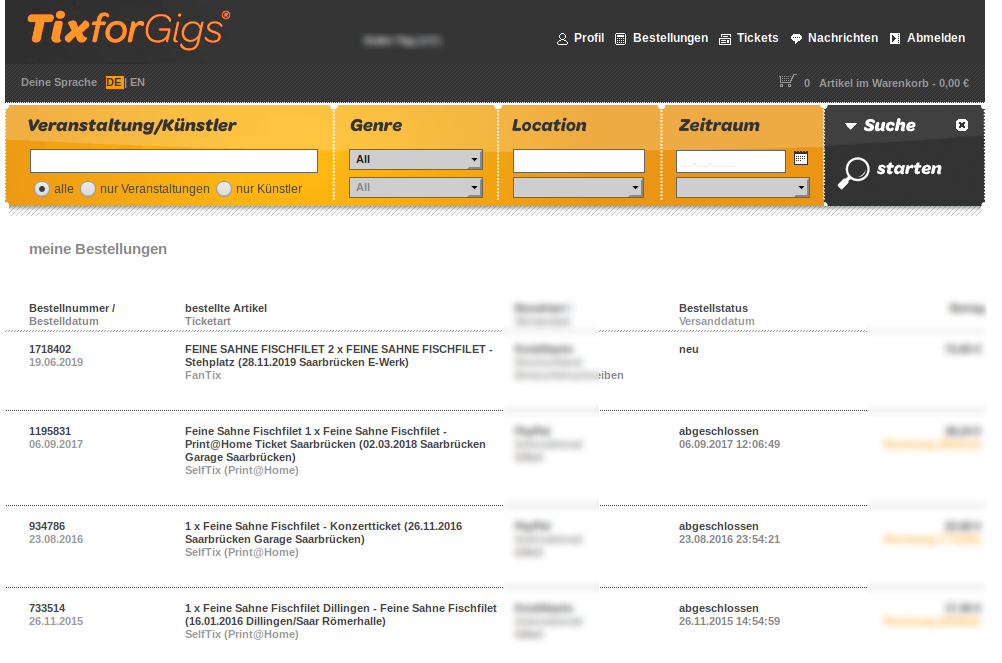The image size is (1002, 663).
Task: Click the Abmelden door icon
Action: click(895, 39)
